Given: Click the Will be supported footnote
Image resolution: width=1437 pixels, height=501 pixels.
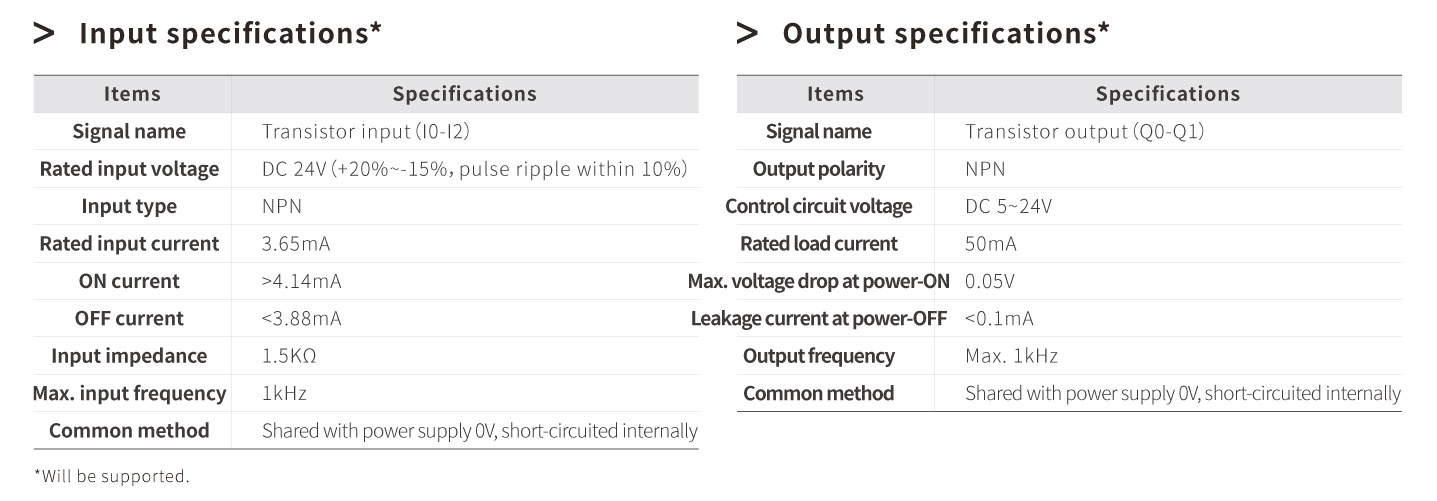Looking at the screenshot, I should [111, 477].
